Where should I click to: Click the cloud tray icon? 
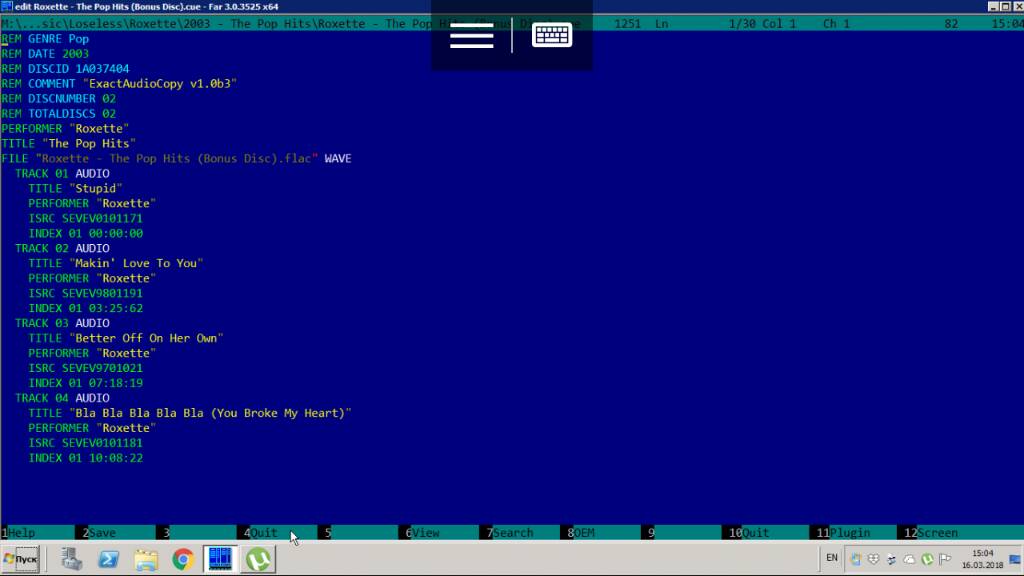(909, 559)
